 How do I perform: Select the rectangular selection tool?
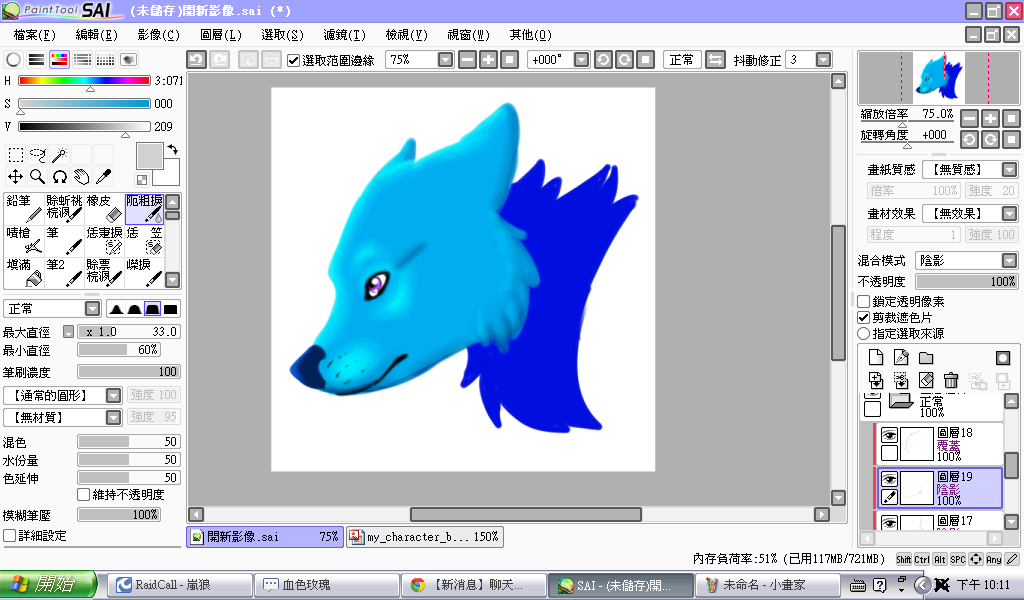tap(16, 155)
